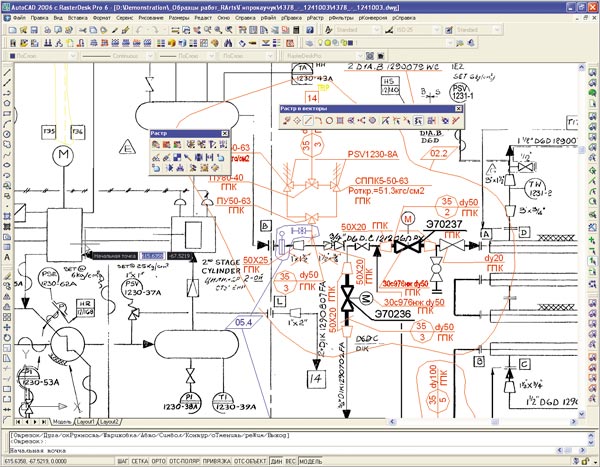Click the first icon in the Растр в векторы toolbar
Screen dimensions: 600x467
click(x=287, y=121)
